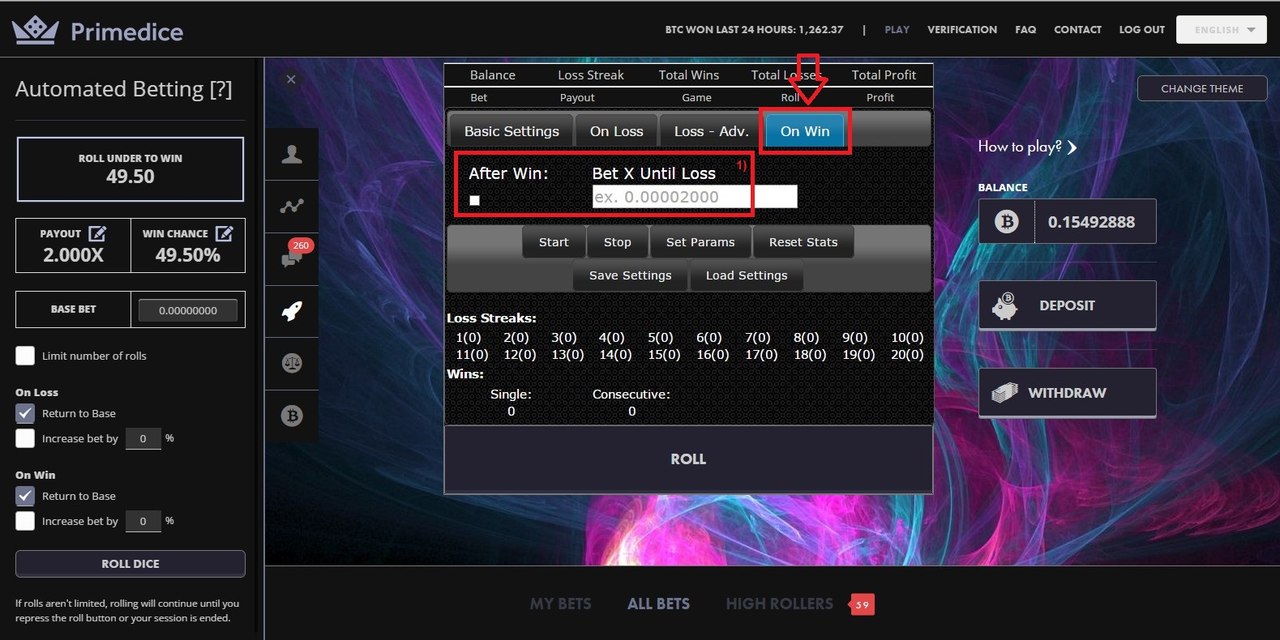Viewport: 1280px width, 640px height.
Task: Click Set Params button
Action: pyautogui.click(x=700, y=242)
